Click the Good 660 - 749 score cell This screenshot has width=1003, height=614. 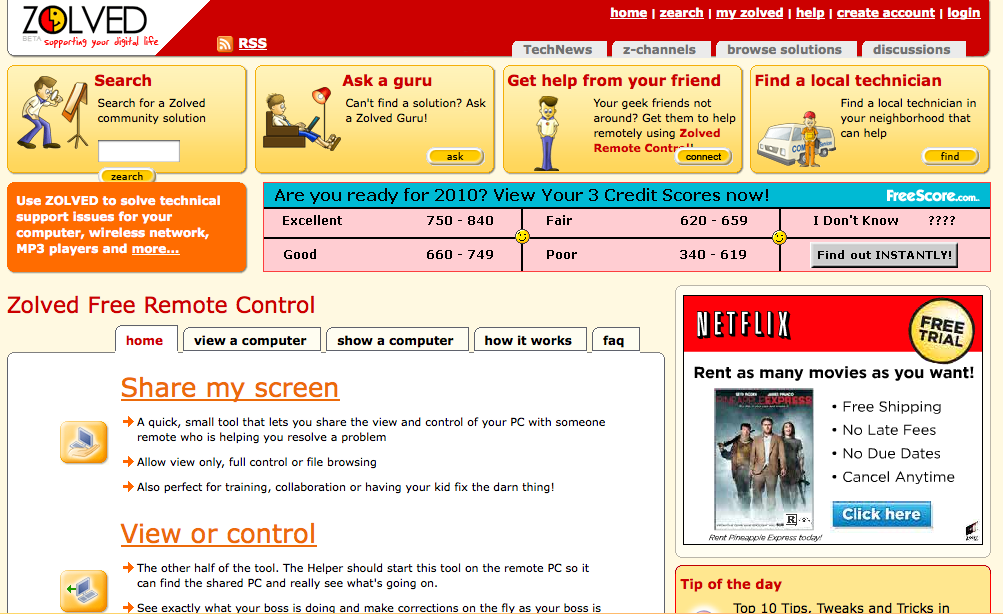click(393, 255)
